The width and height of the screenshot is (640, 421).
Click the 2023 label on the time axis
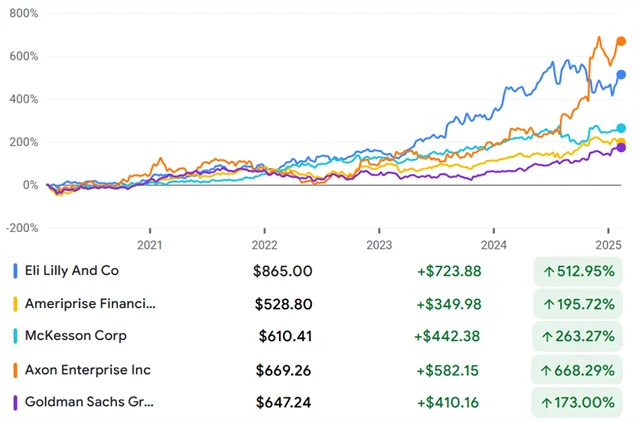379,244
